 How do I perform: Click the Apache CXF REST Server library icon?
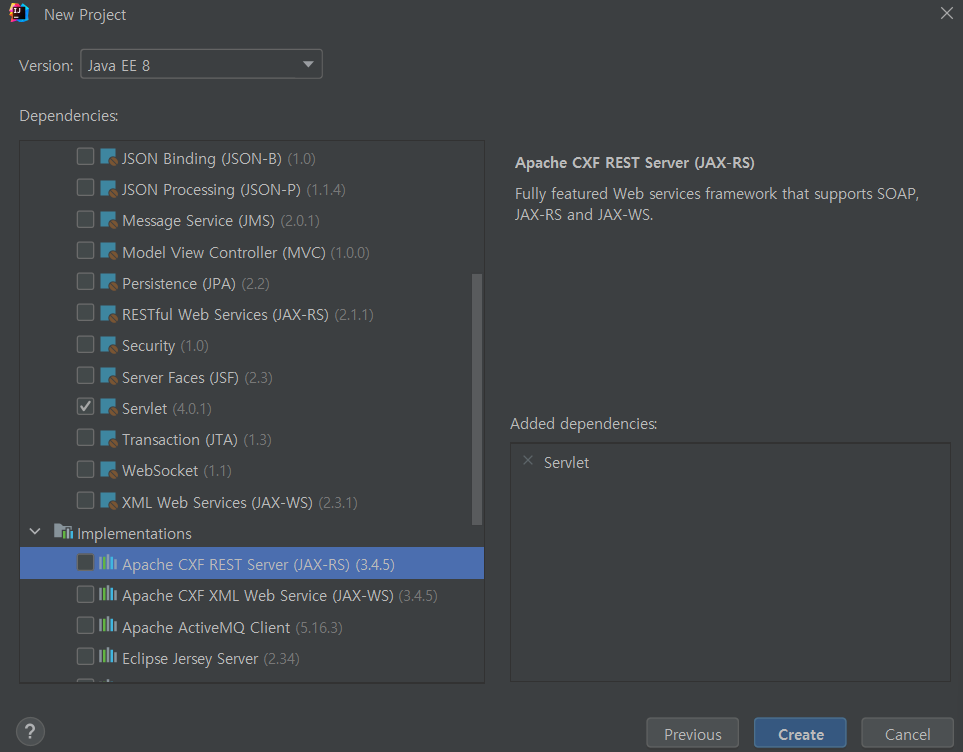[108, 562]
